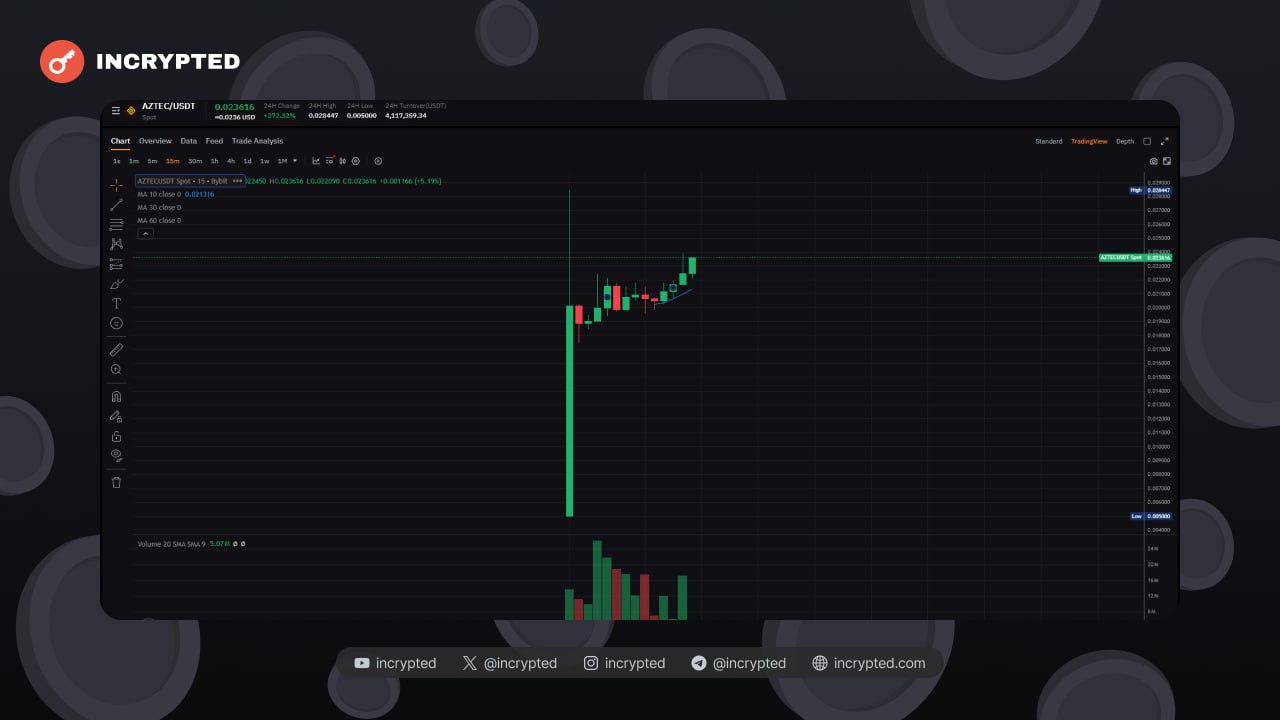Select the forecasting and measurement tool

pos(116,264)
